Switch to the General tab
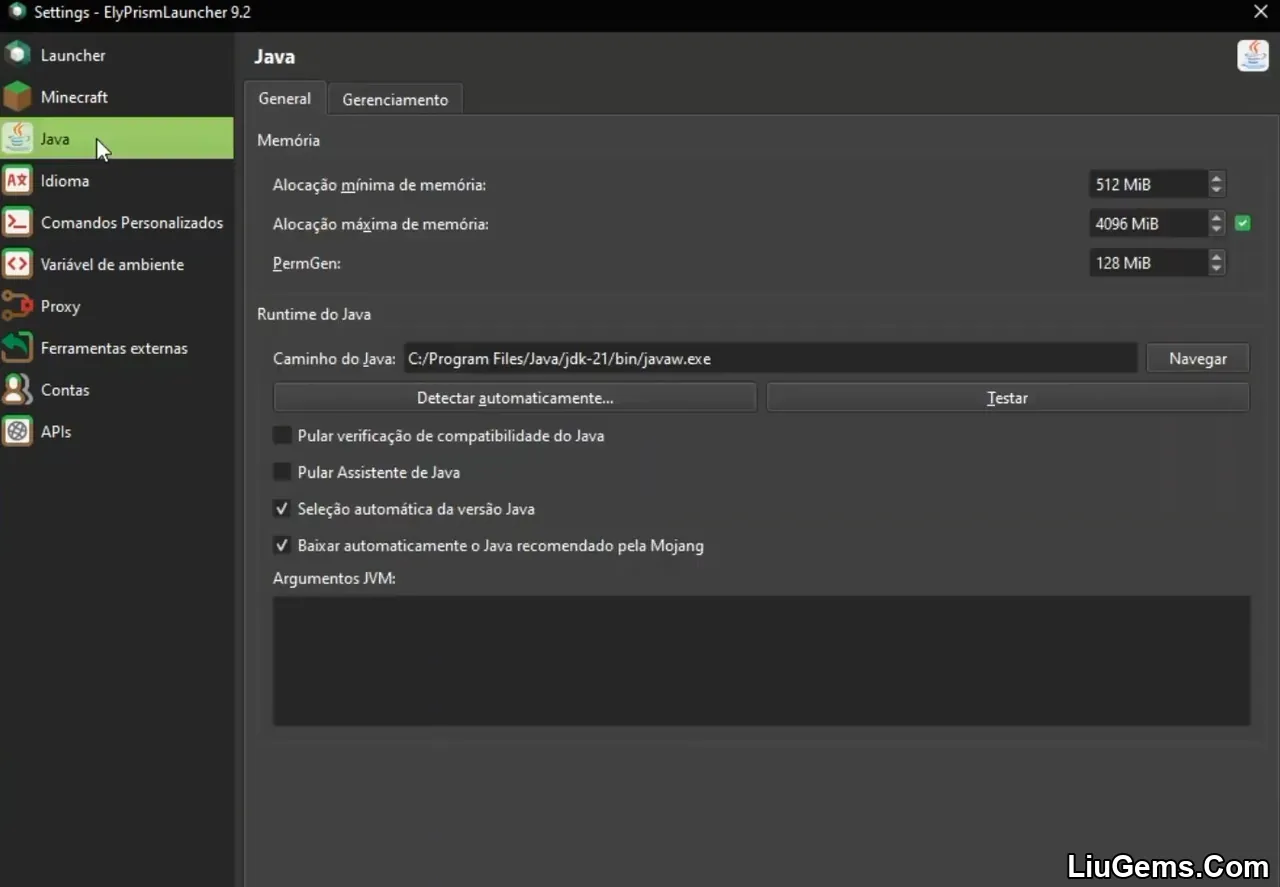 285,98
